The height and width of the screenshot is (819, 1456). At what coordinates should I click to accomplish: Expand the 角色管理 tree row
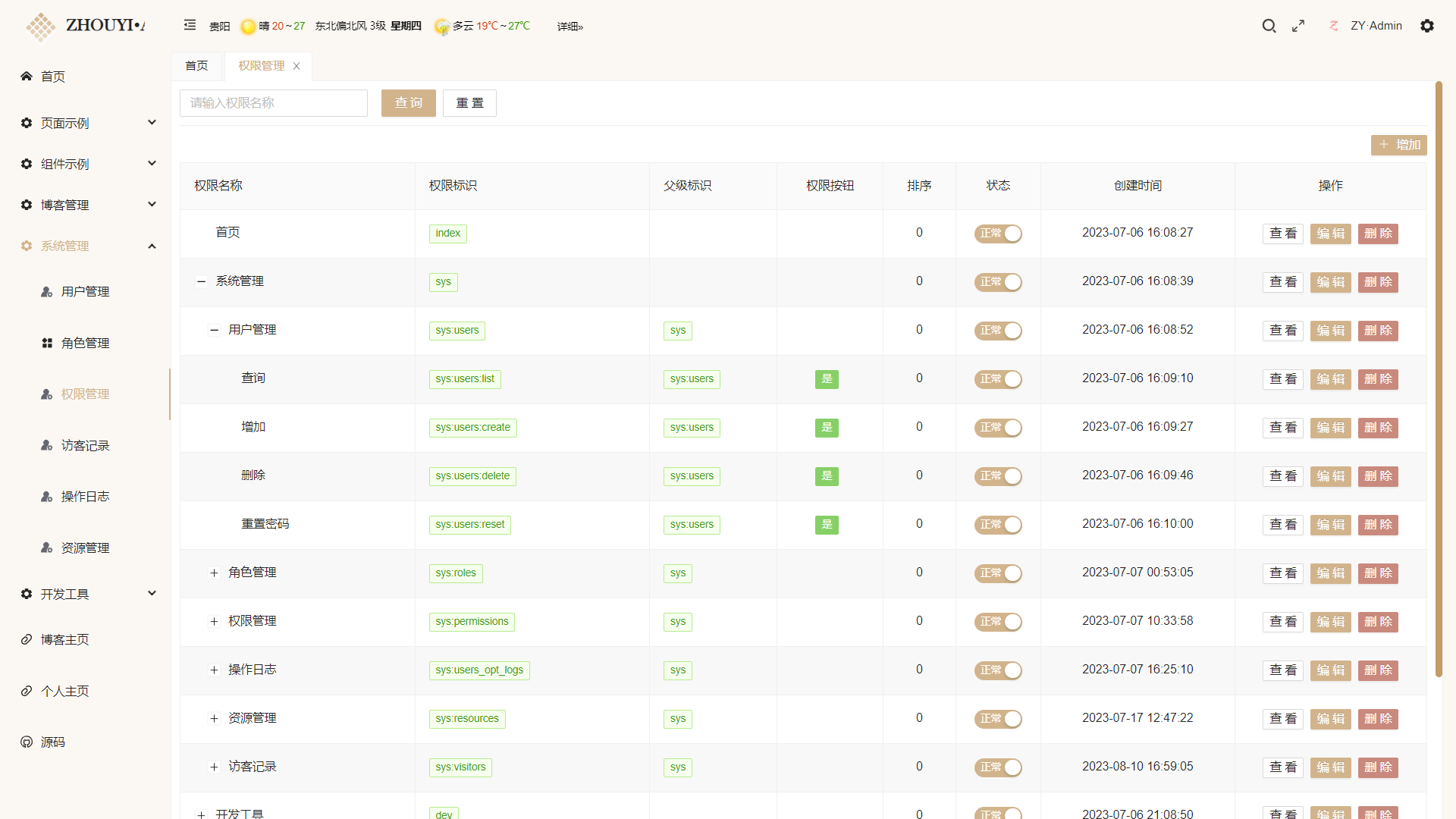tap(214, 573)
